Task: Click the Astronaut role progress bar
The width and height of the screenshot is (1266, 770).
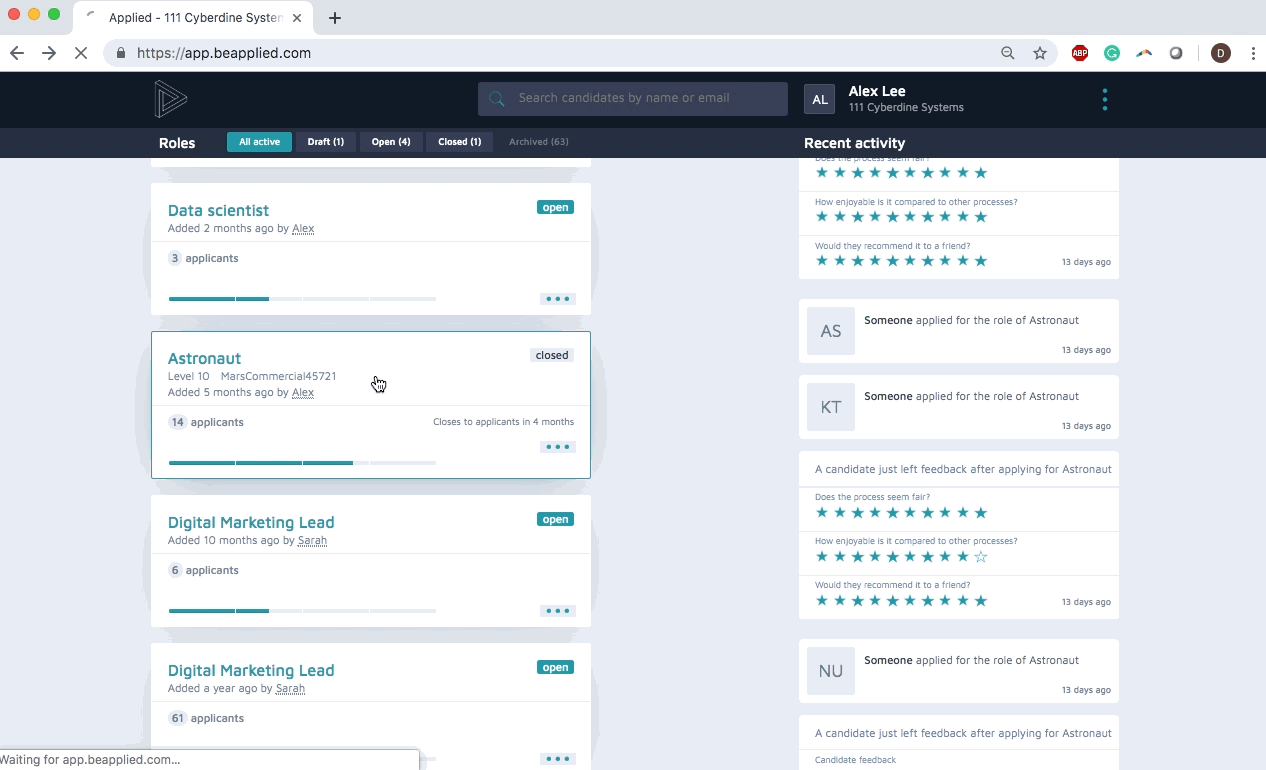Action: (x=302, y=463)
